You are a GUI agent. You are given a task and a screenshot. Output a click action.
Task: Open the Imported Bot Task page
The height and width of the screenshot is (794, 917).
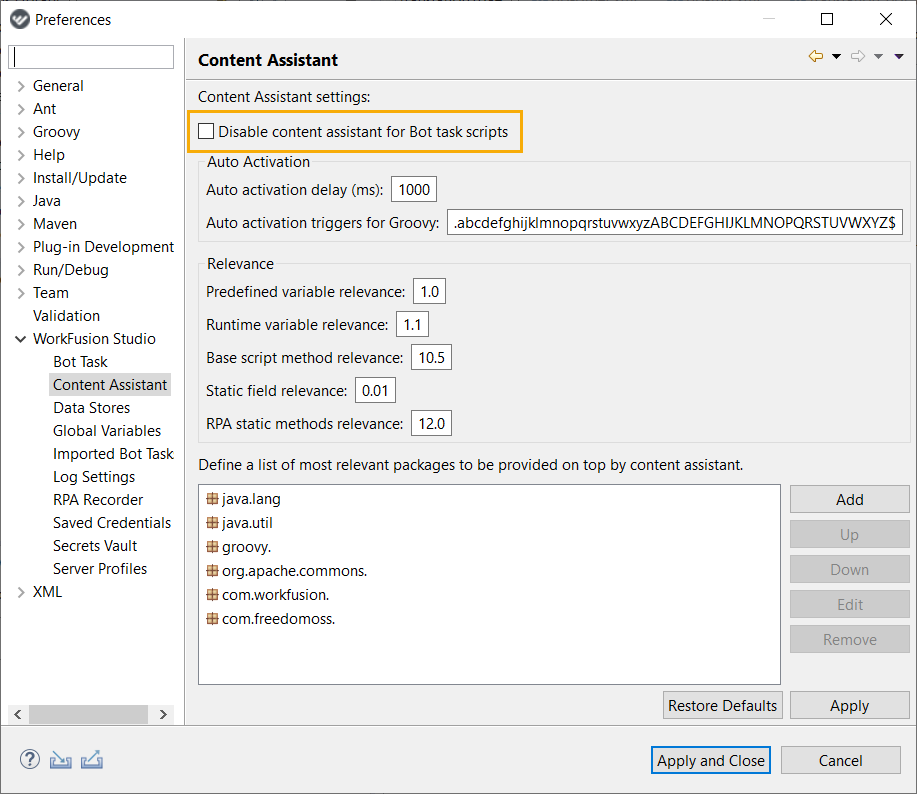coord(113,454)
